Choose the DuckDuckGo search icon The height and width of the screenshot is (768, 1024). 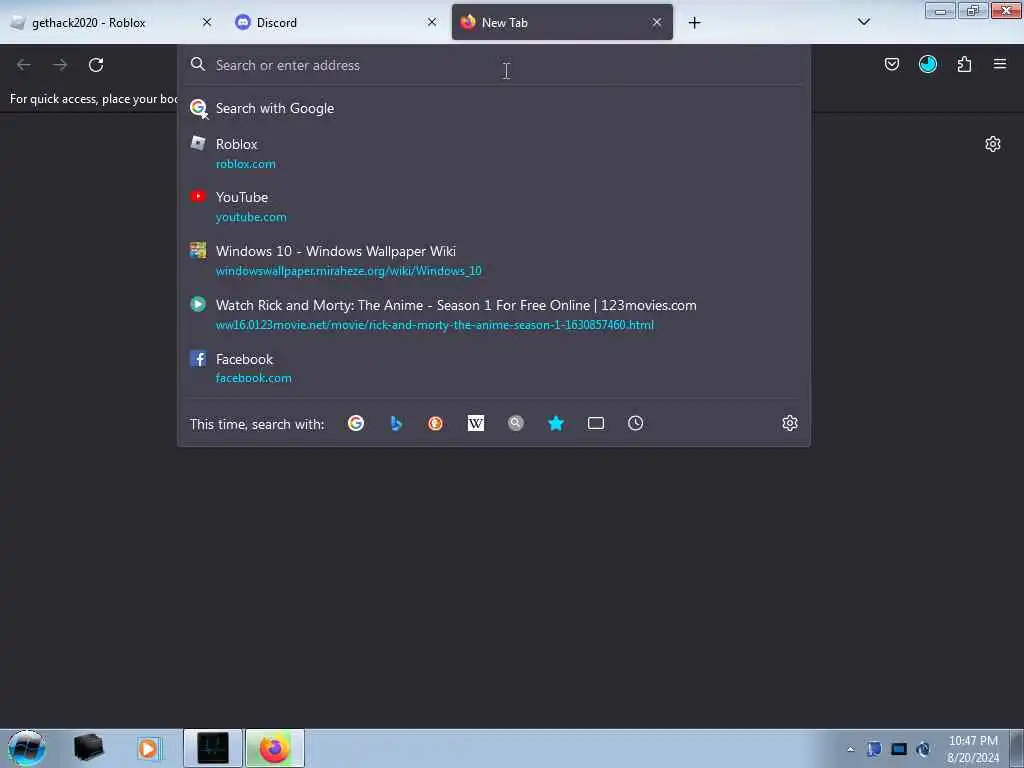click(436, 423)
